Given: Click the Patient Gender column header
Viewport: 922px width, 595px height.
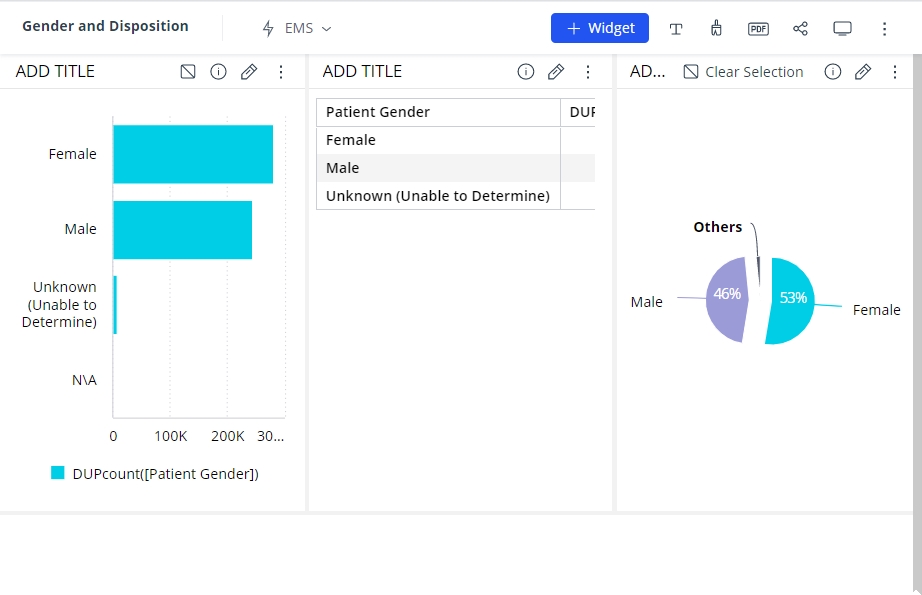Looking at the screenshot, I should 438,112.
